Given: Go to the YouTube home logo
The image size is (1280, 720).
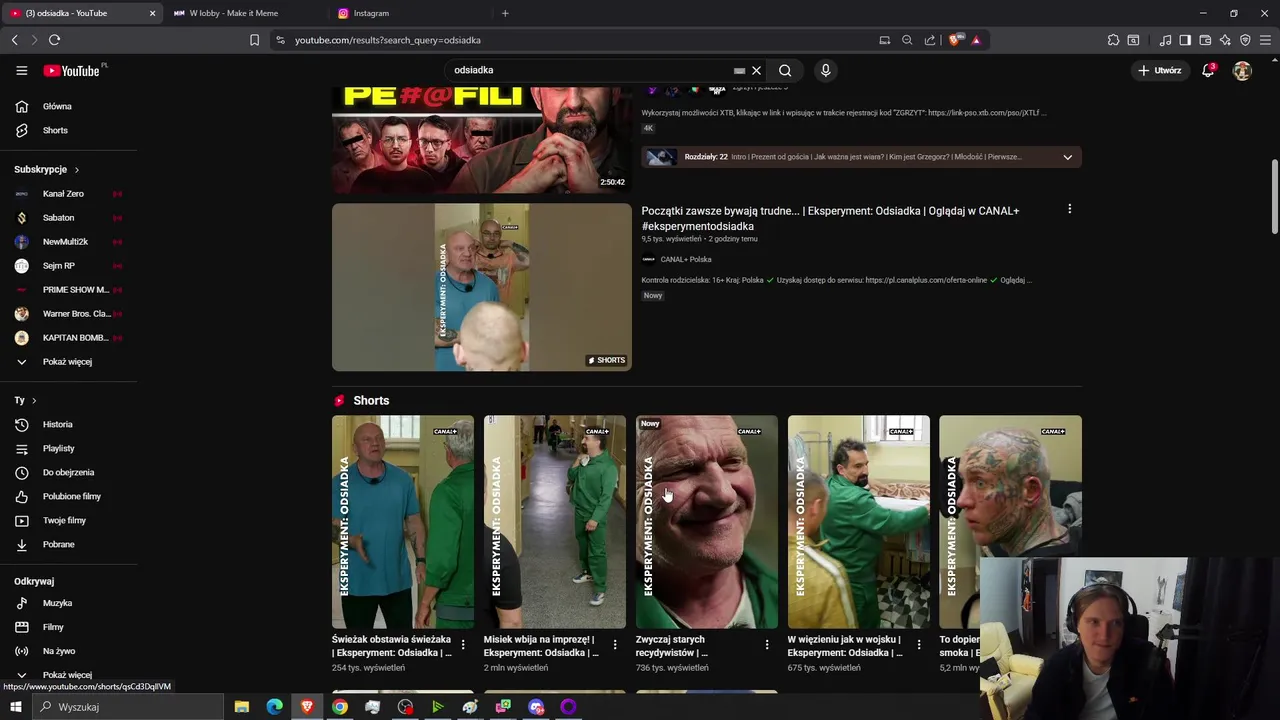Looking at the screenshot, I should pos(72,70).
